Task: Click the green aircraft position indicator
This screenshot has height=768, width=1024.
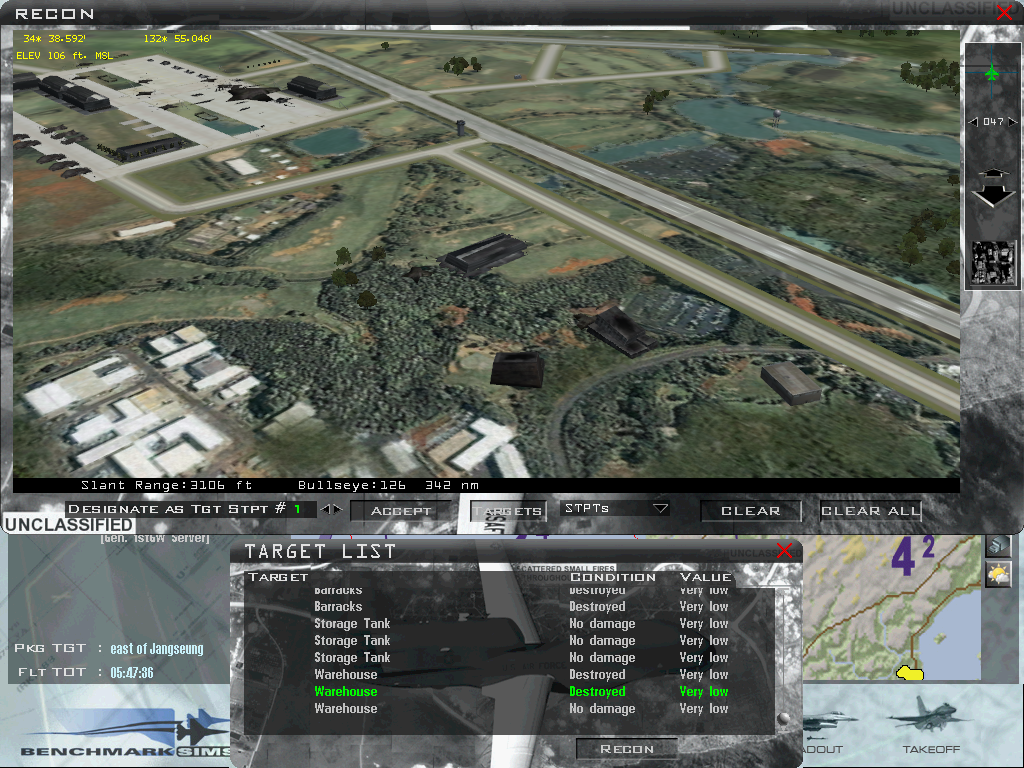Action: click(992, 72)
